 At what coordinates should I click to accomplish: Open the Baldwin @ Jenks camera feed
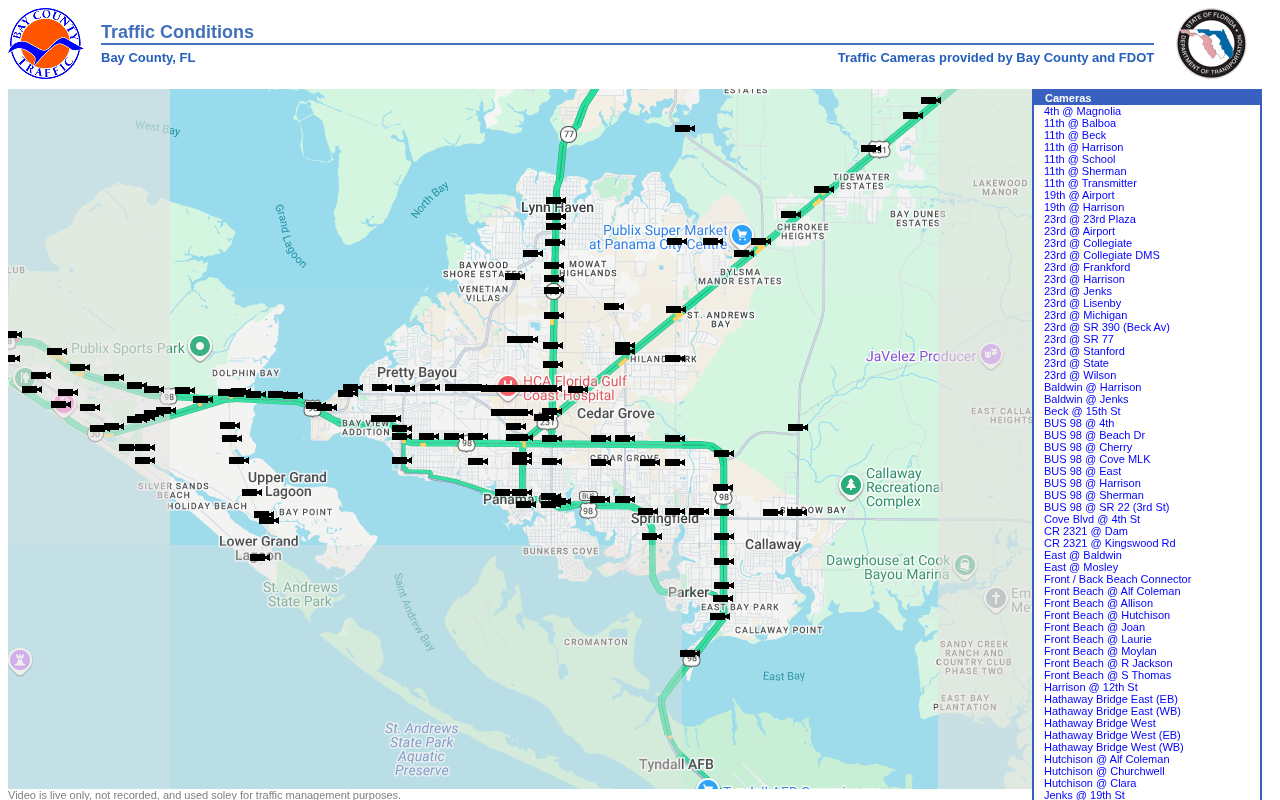[1086, 399]
